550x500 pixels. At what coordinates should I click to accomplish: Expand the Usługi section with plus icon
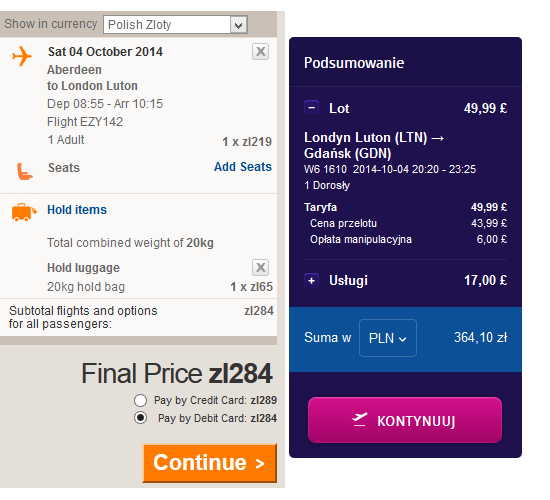(311, 280)
